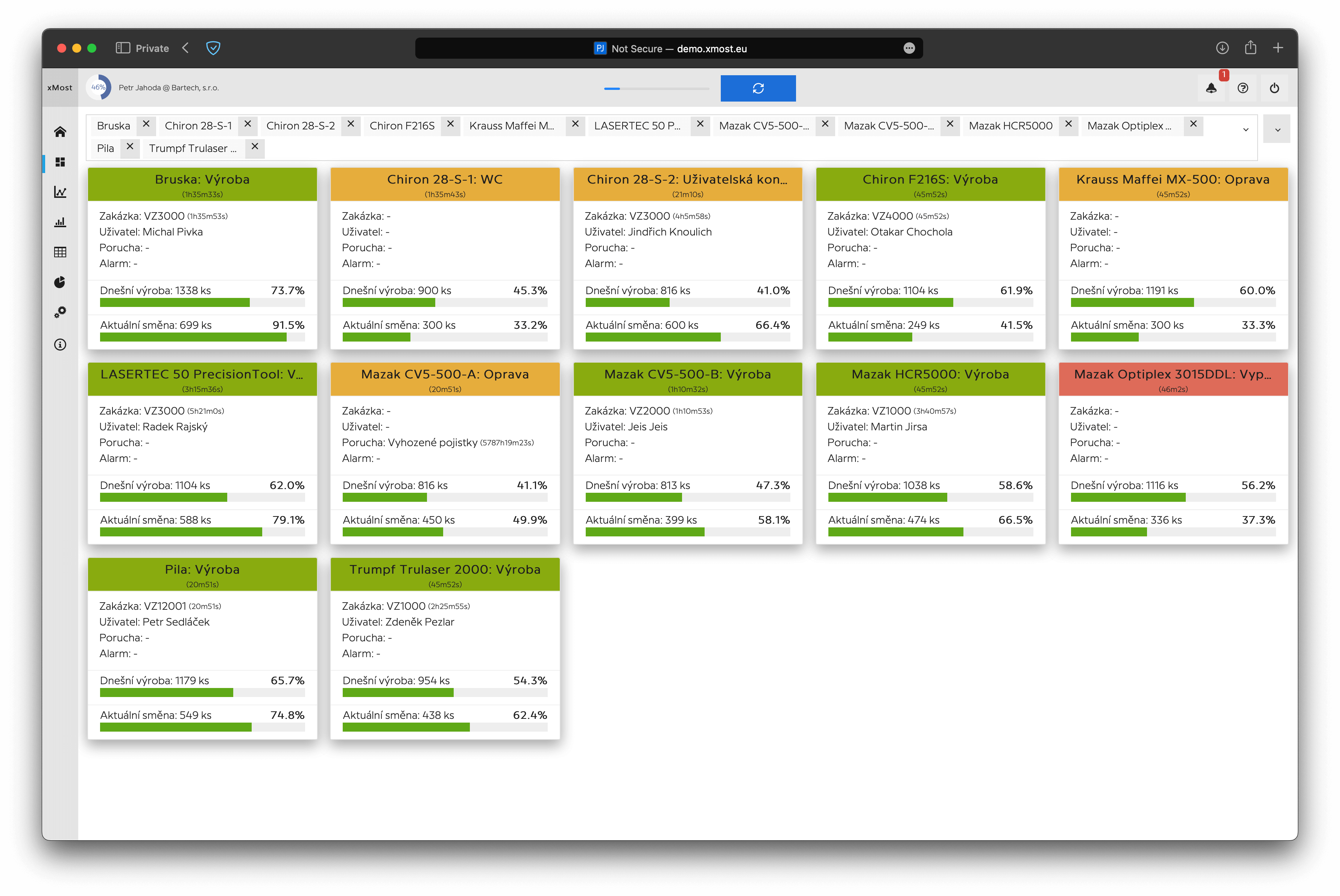This screenshot has height=896, width=1340.
Task: Click 'Porucha: Vyhozené pojistky' text
Action: click(410, 442)
